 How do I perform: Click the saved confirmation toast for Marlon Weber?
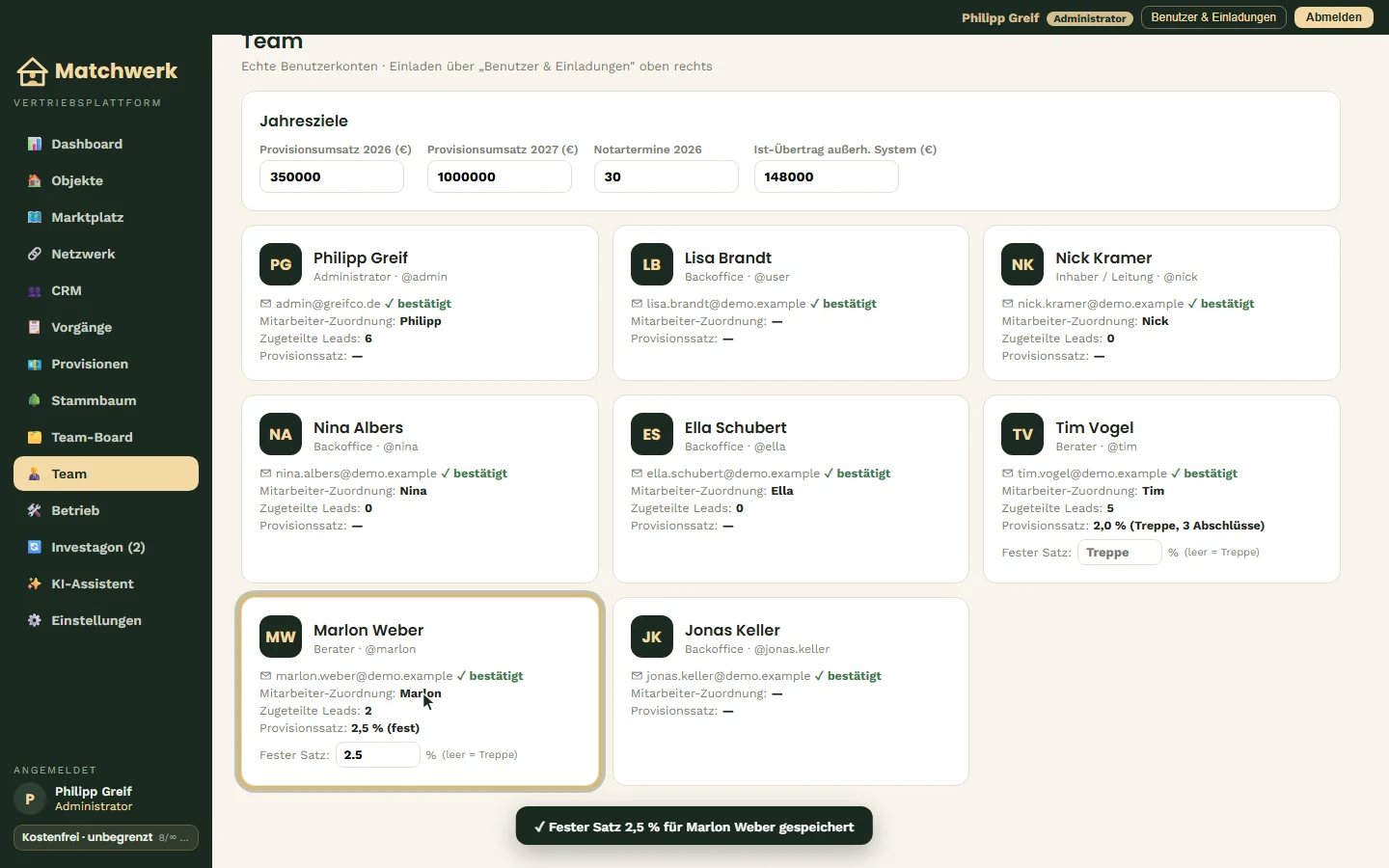pos(694,827)
